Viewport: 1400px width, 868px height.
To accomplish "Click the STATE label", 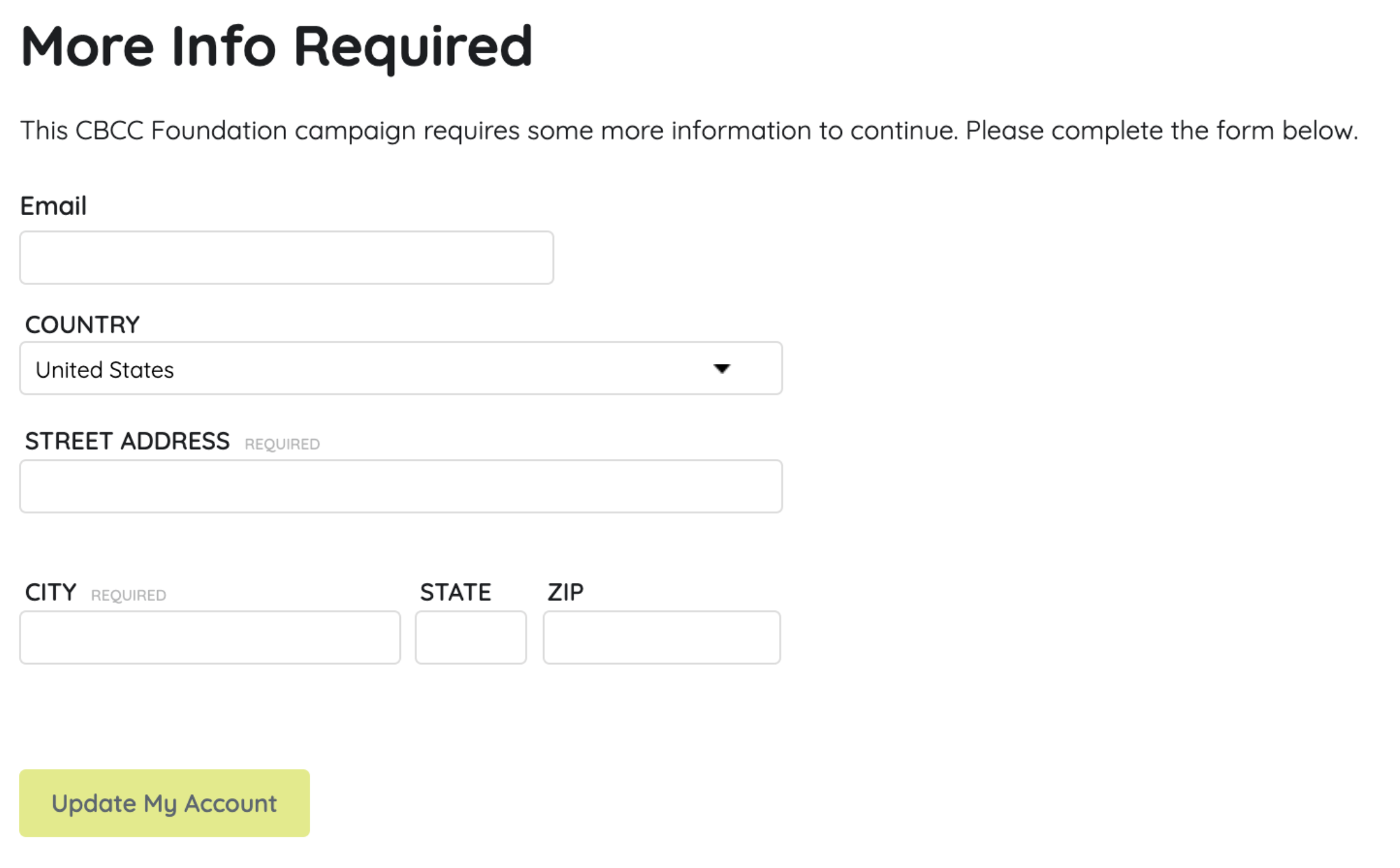I will [x=455, y=592].
